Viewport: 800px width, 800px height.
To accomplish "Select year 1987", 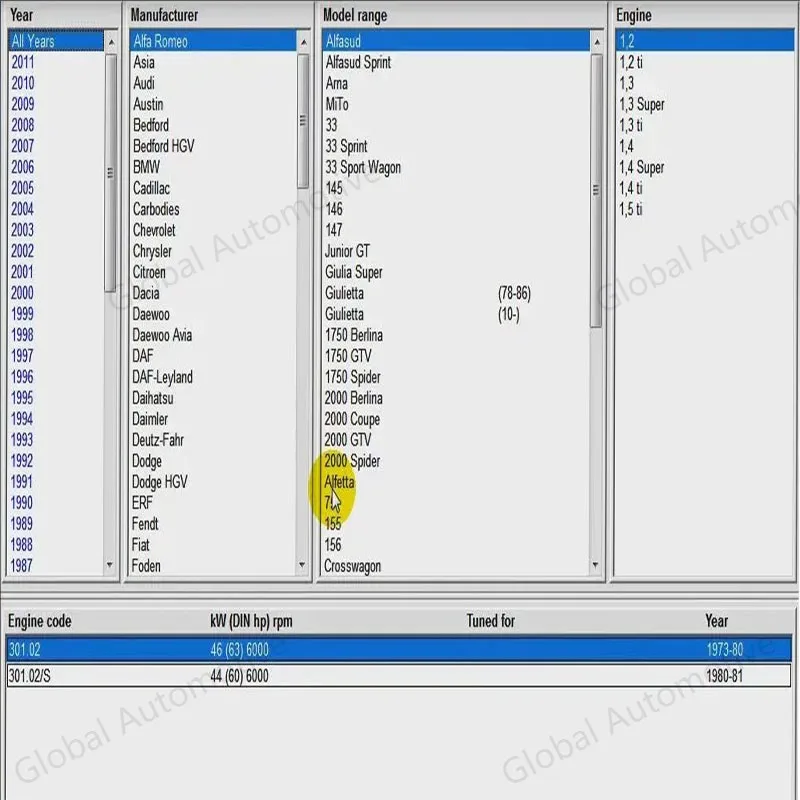I will (21, 565).
